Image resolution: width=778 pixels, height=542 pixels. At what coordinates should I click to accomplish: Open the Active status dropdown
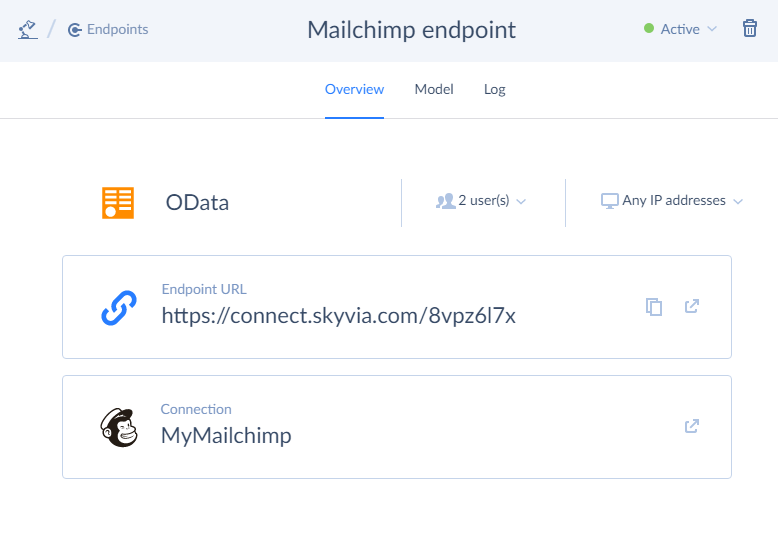click(681, 29)
